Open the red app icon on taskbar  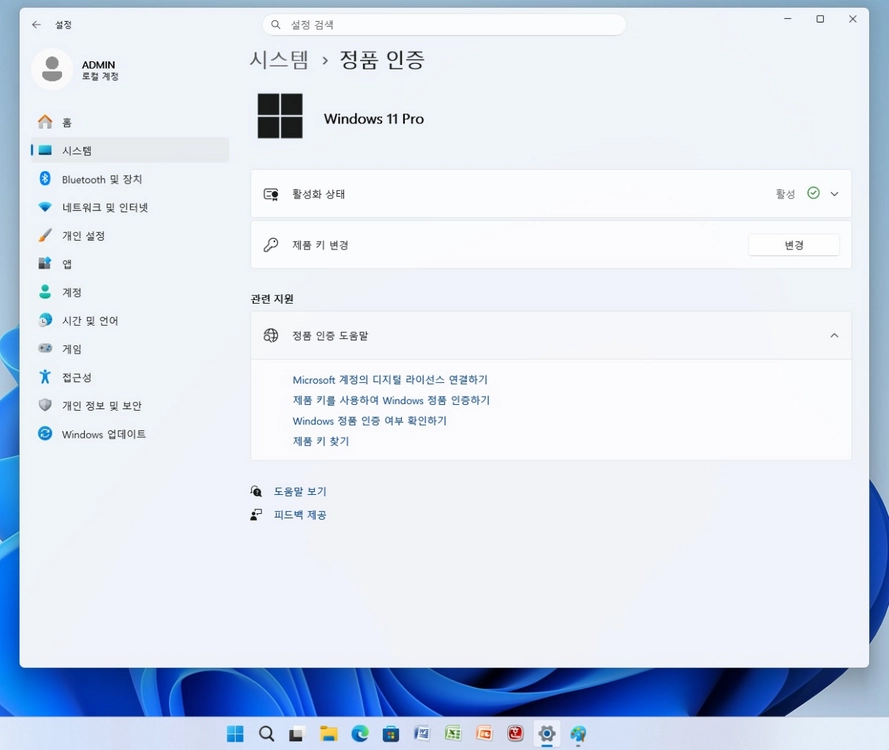tap(515, 734)
